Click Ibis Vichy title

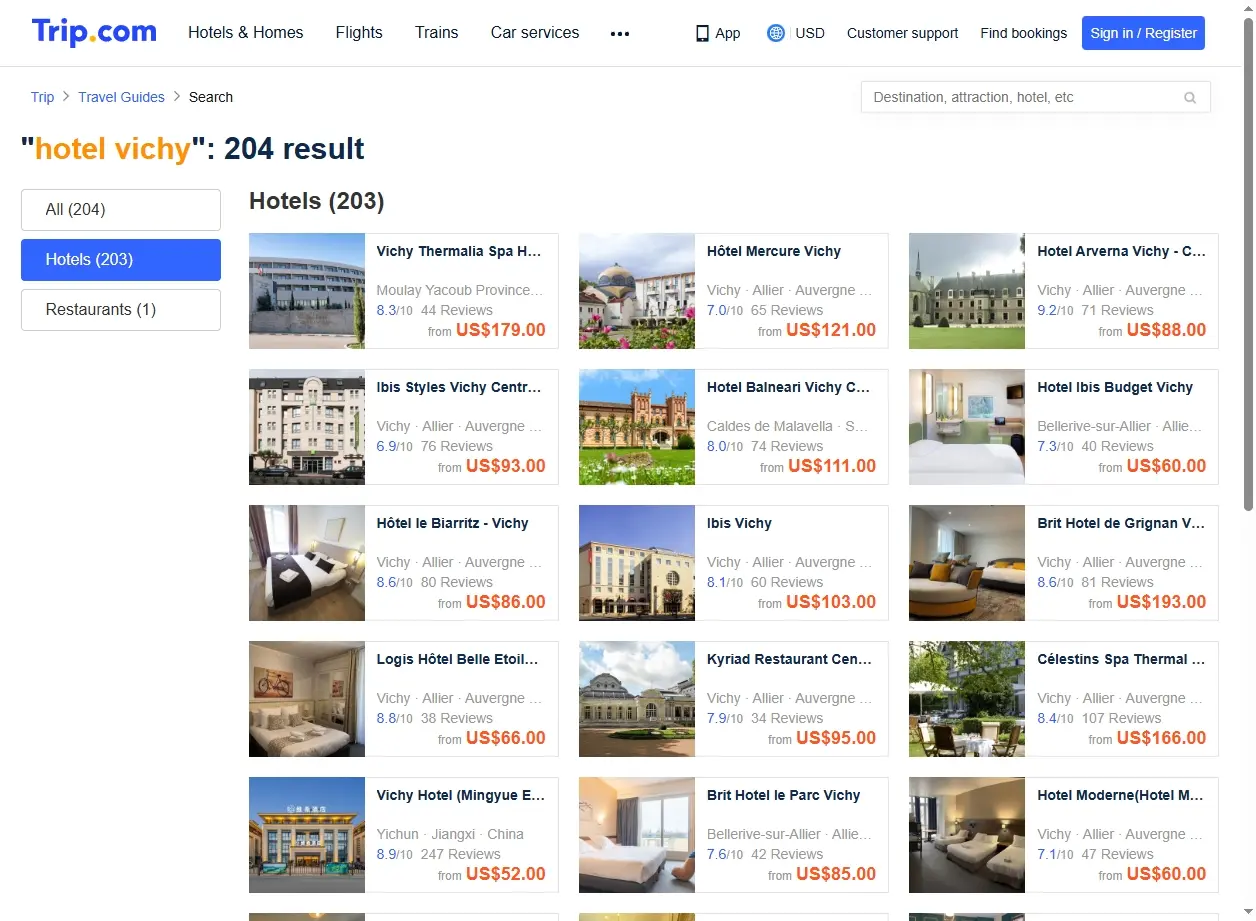coord(739,524)
